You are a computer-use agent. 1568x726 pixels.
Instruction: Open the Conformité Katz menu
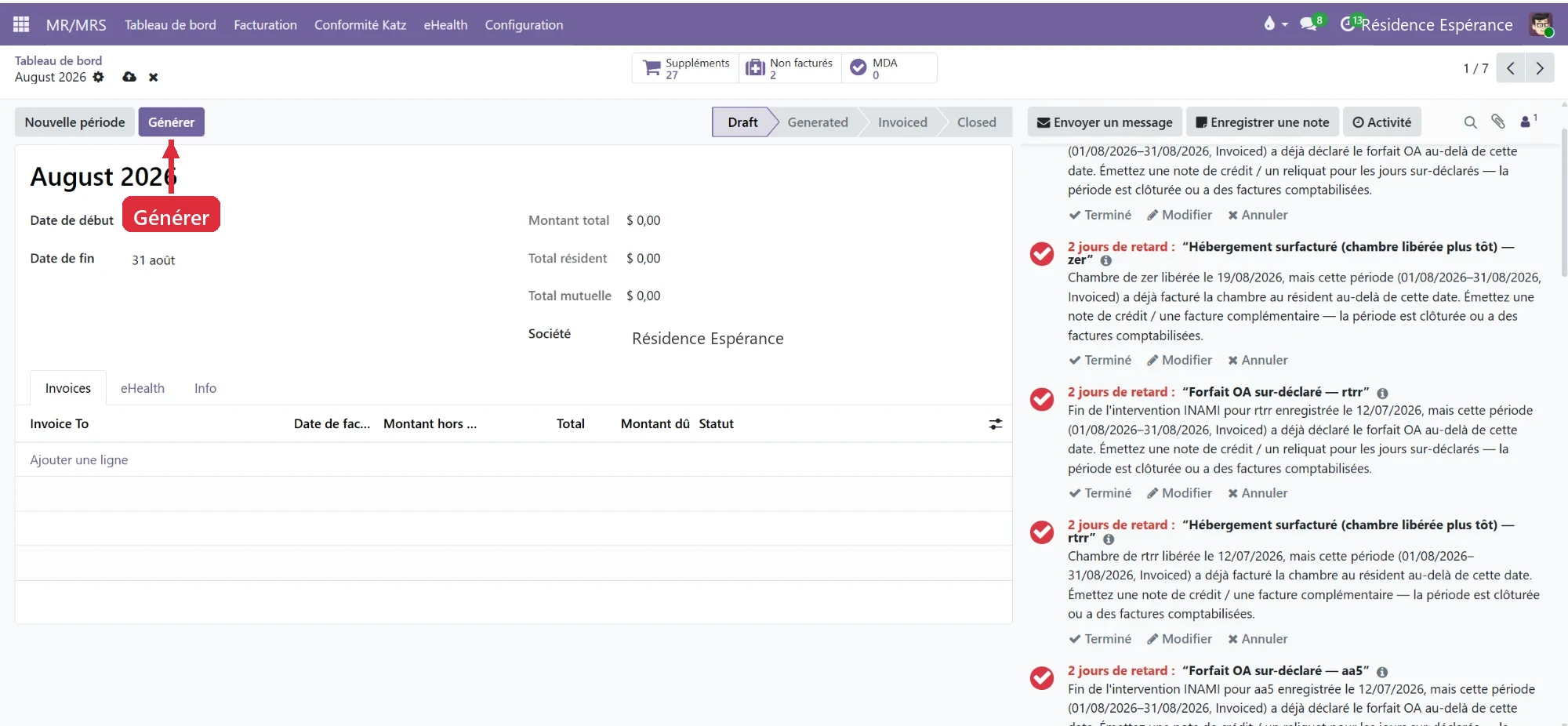pos(360,25)
